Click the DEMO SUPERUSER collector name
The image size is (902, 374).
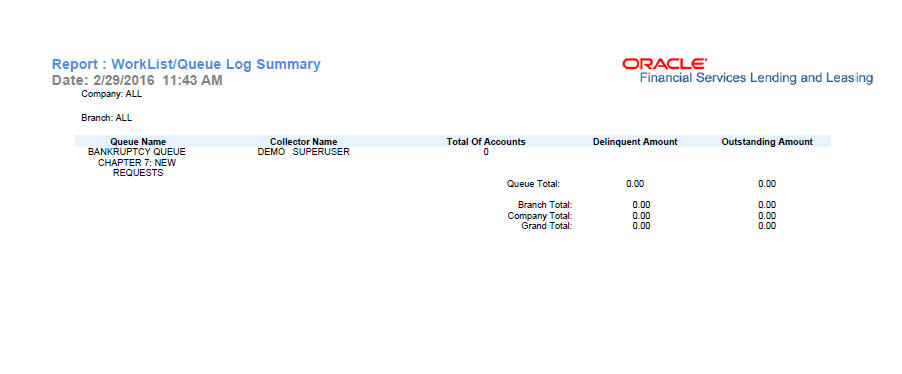coord(303,152)
